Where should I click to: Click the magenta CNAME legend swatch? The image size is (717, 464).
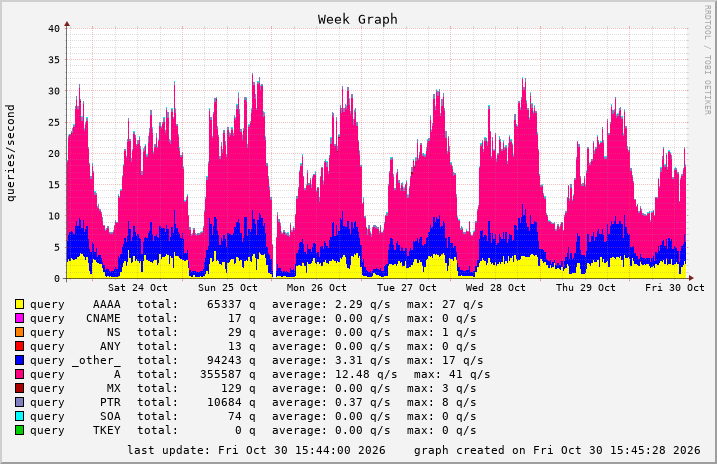point(19,318)
